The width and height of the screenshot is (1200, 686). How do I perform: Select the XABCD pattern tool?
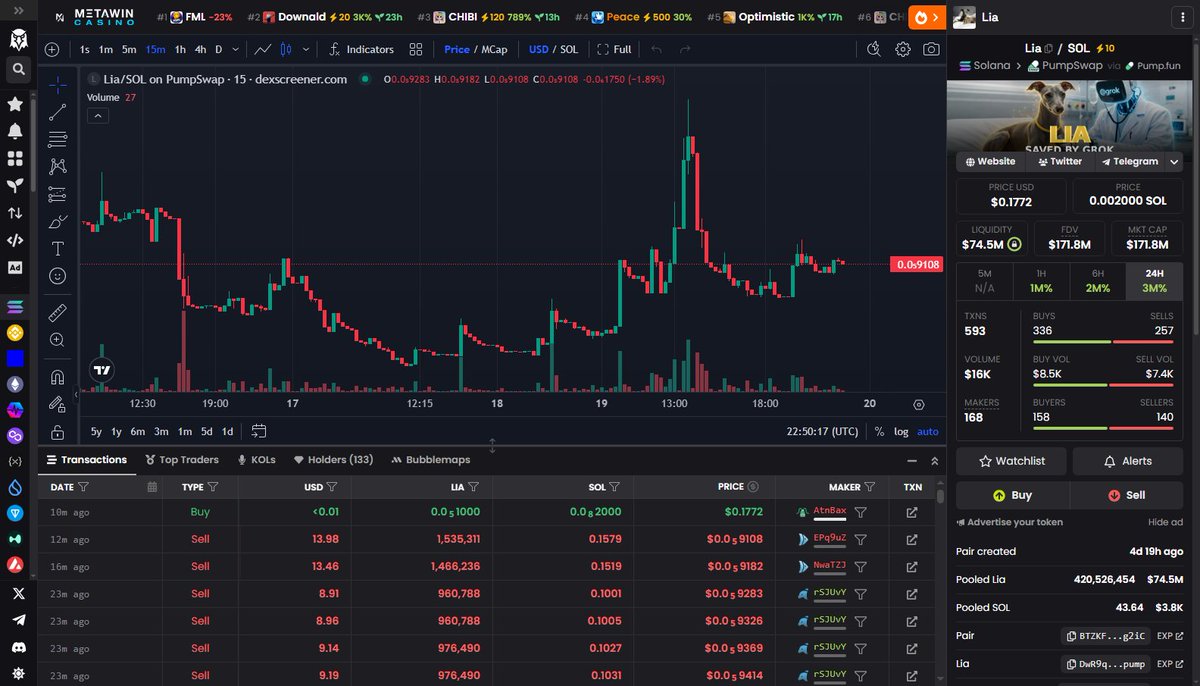[x=58, y=167]
